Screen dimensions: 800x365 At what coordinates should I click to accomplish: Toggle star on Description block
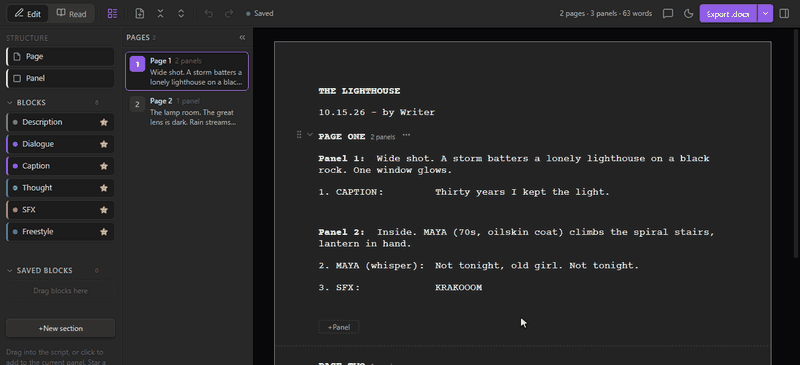coord(104,123)
